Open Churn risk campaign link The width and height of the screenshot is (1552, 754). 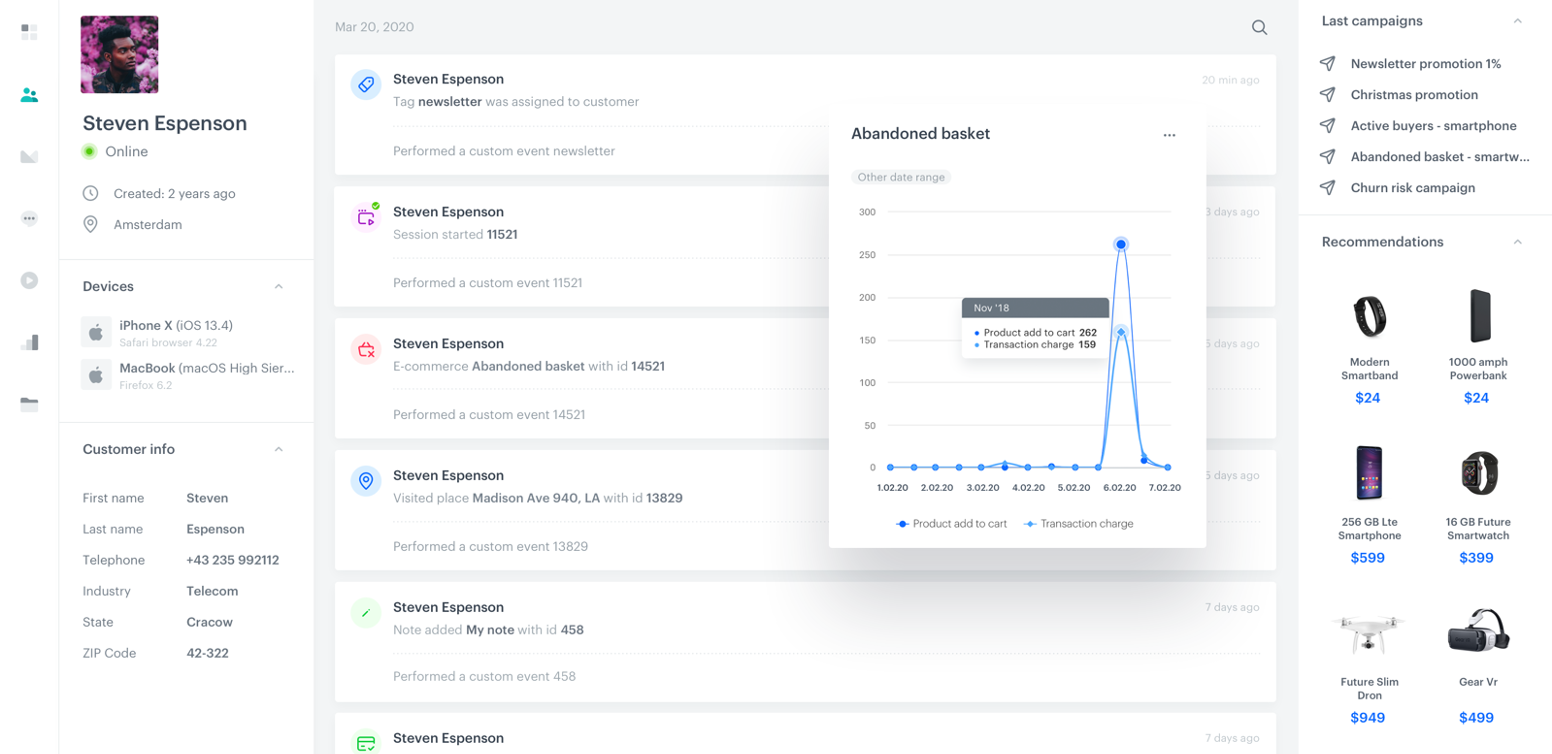[x=1413, y=187]
